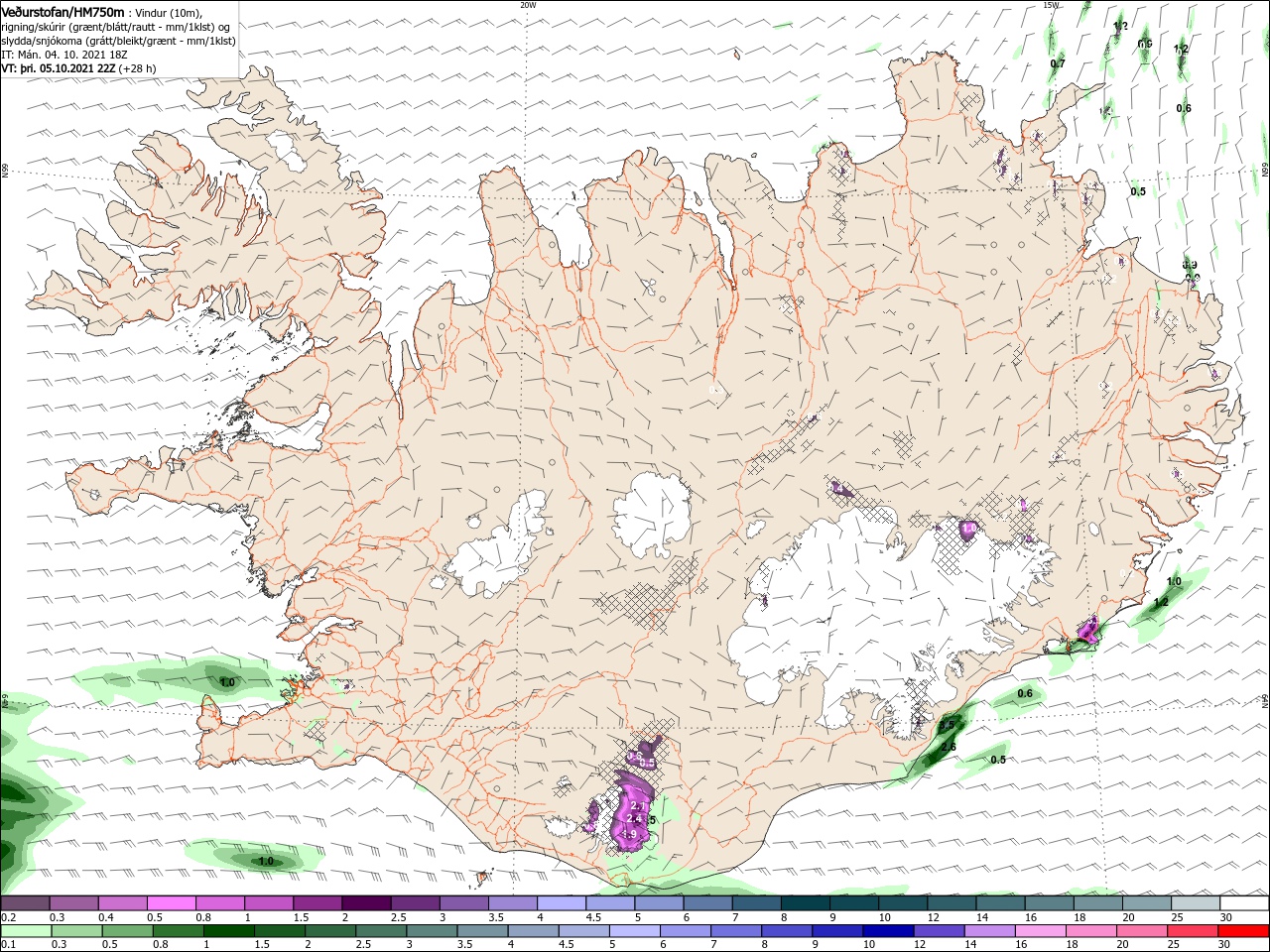Click palest green 0.1–0.3 swatch, lower legend row
This screenshot has width=1270, height=952.
coord(26,931)
